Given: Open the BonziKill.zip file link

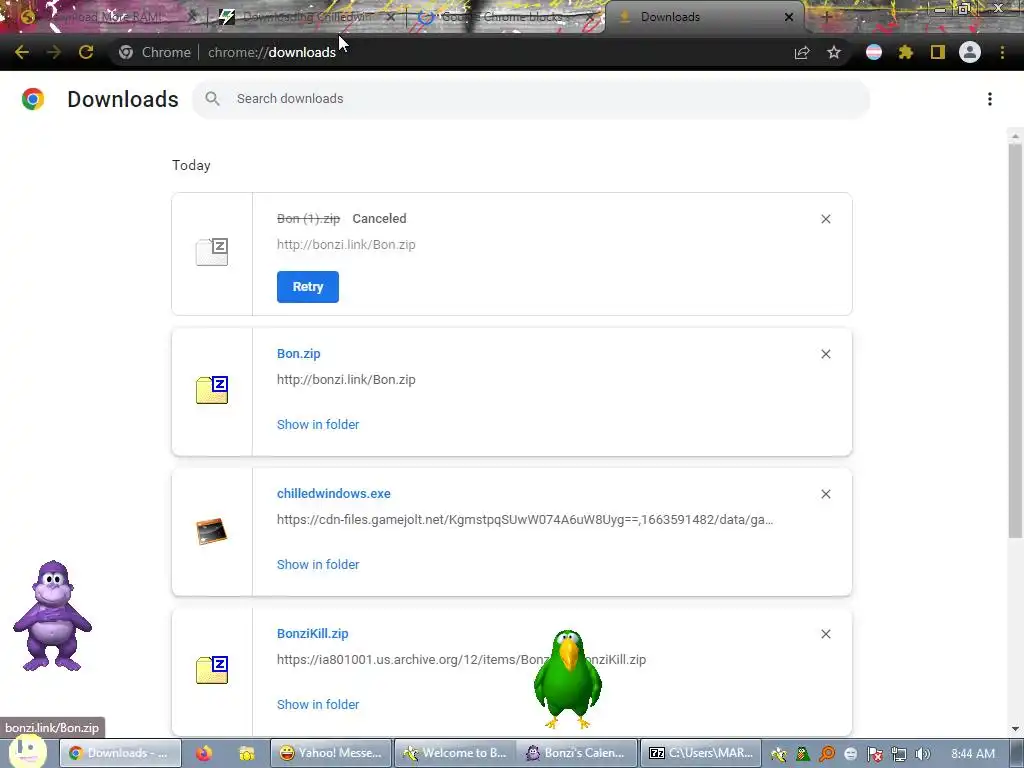Looking at the screenshot, I should tap(312, 633).
